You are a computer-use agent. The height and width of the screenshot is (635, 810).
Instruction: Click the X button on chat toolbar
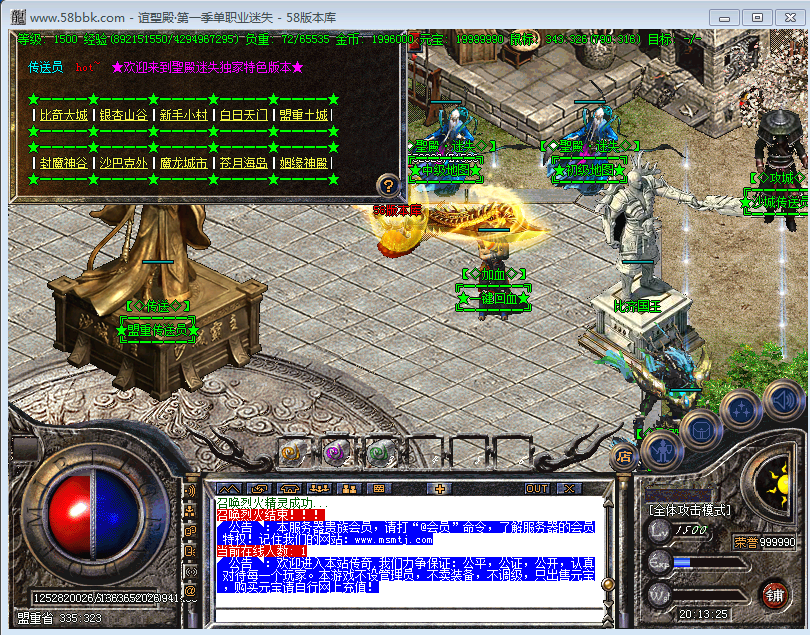[x=569, y=489]
